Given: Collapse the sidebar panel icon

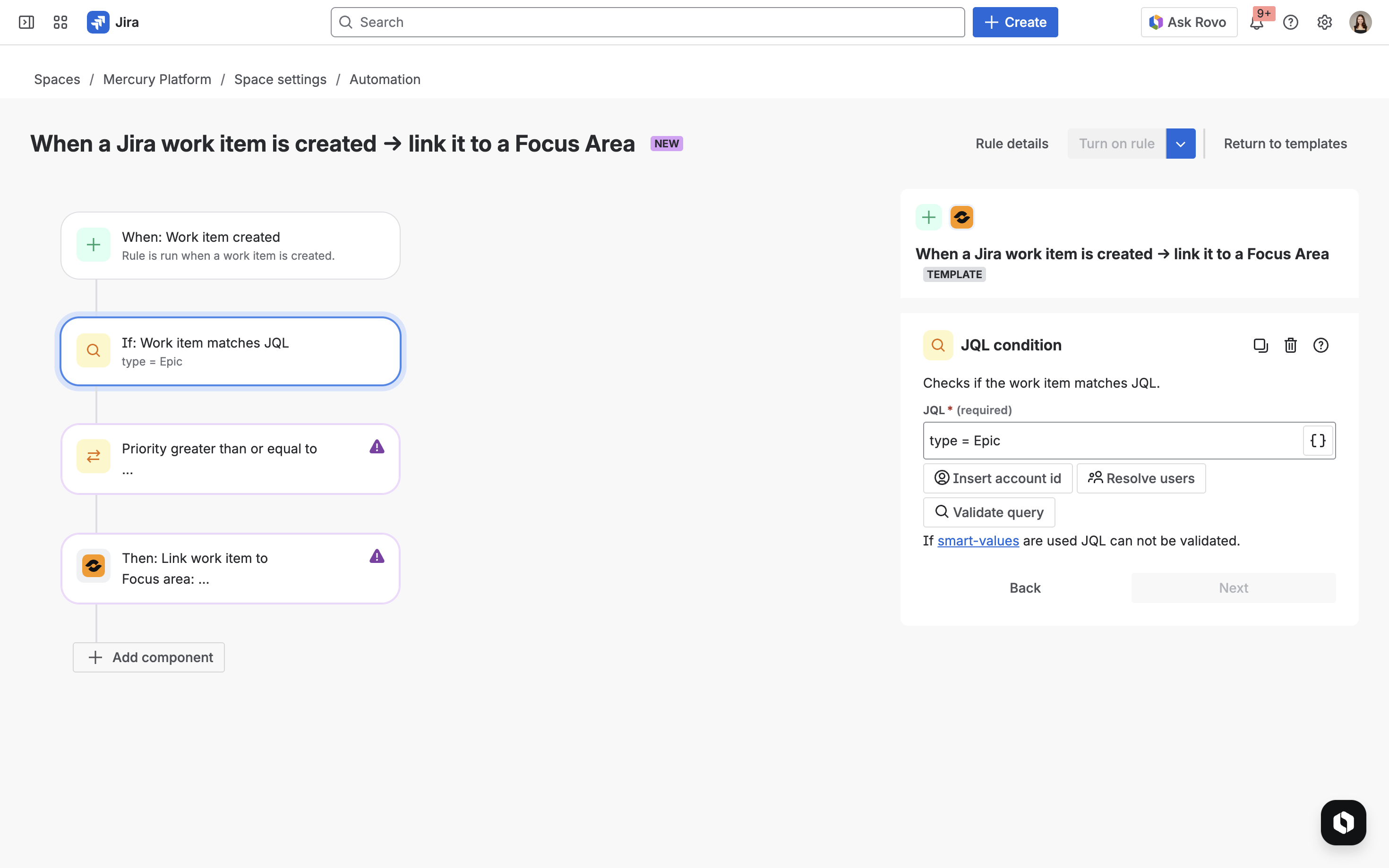Looking at the screenshot, I should [x=26, y=22].
